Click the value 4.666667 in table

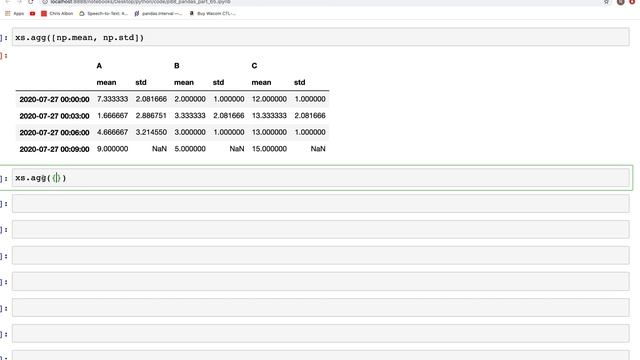(113, 132)
